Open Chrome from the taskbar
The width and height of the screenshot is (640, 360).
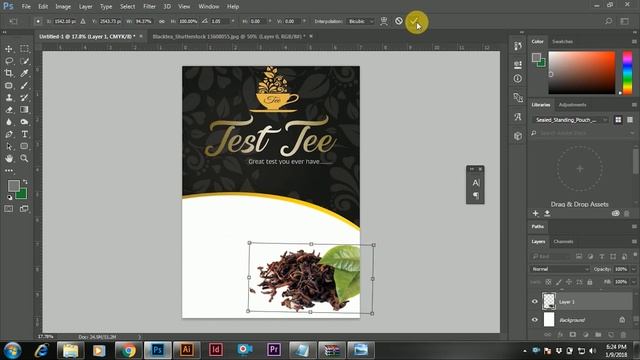(x=128, y=350)
